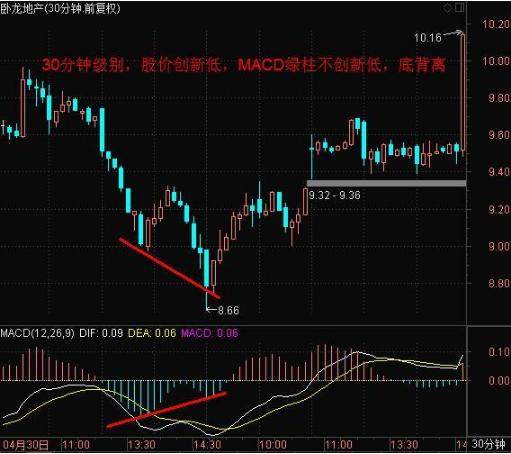This screenshot has width=511, height=454.
Task: Click the square panel icon at top right
Action: (460, 7)
